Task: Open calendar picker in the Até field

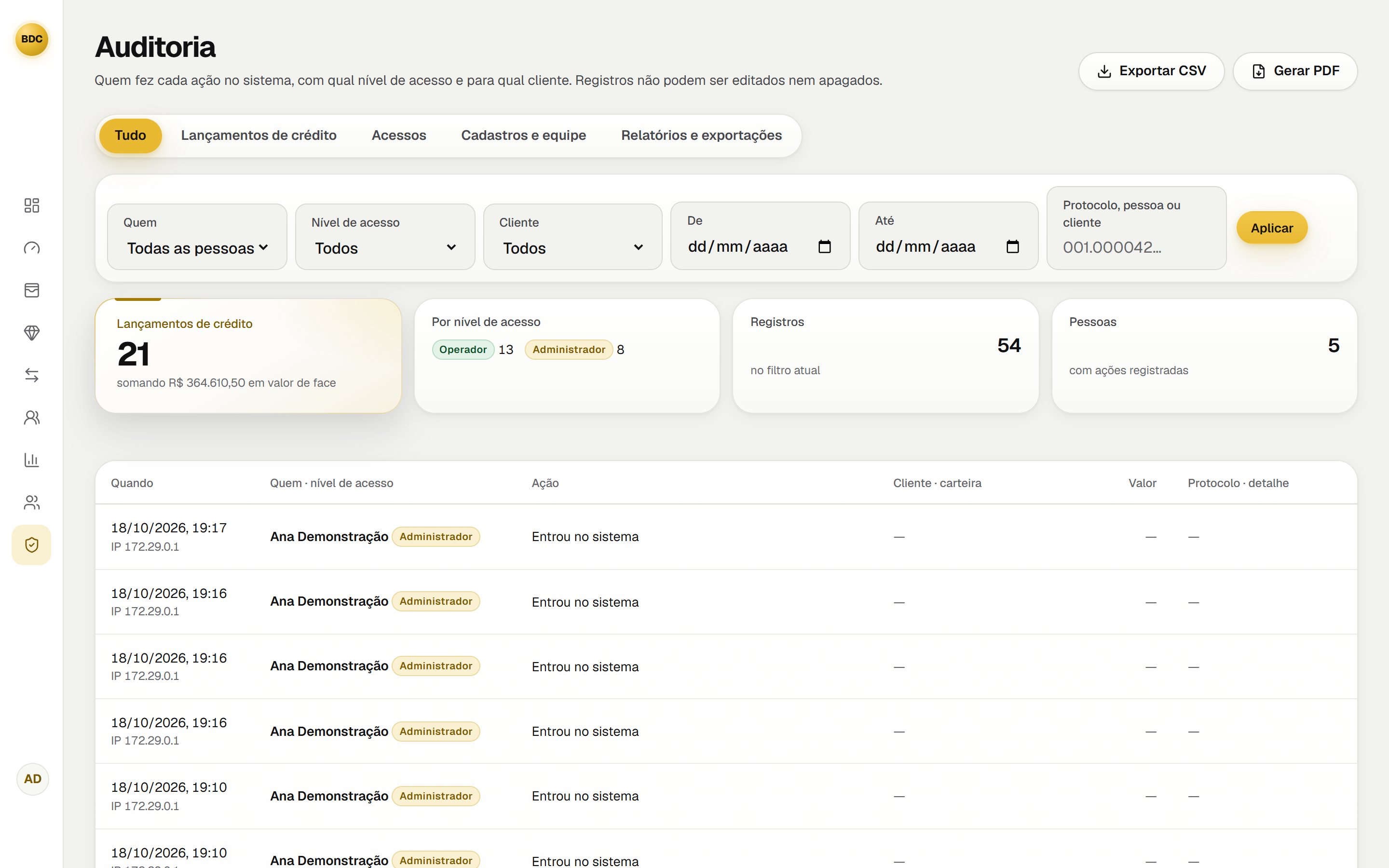Action: (x=1012, y=247)
